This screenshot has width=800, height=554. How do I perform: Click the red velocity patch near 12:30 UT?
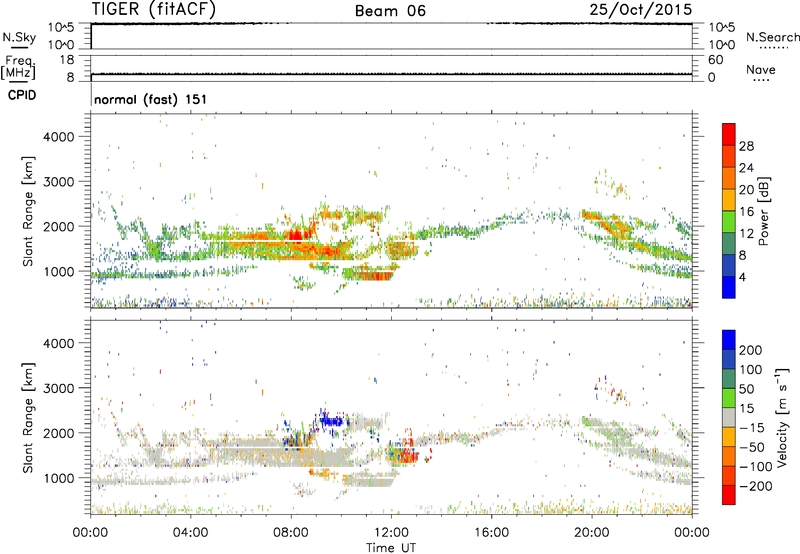408,454
